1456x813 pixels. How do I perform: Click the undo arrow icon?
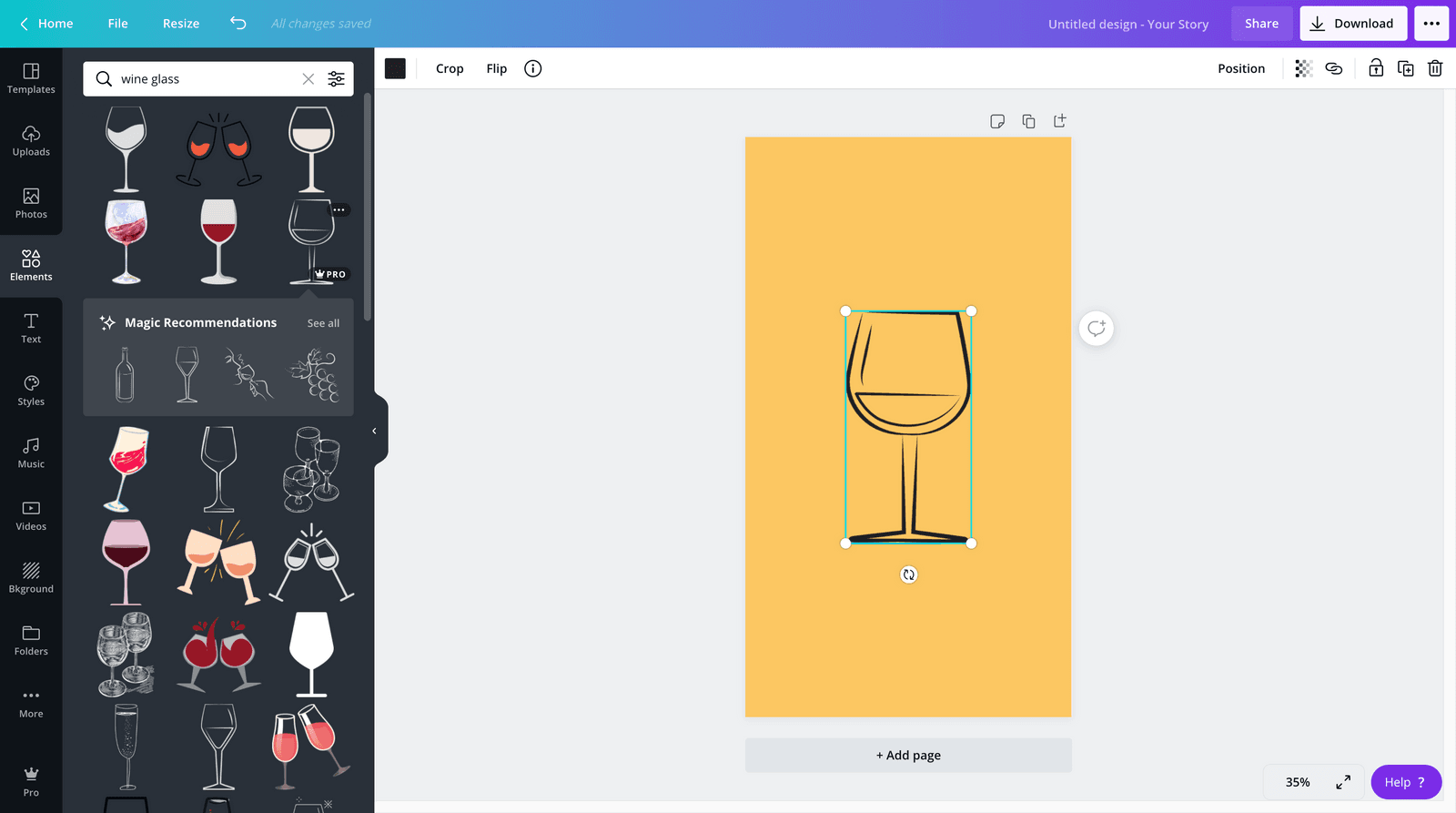[238, 24]
